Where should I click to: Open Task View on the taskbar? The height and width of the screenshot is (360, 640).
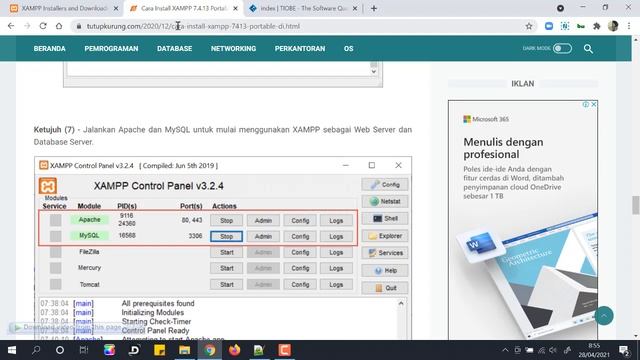pos(84,350)
